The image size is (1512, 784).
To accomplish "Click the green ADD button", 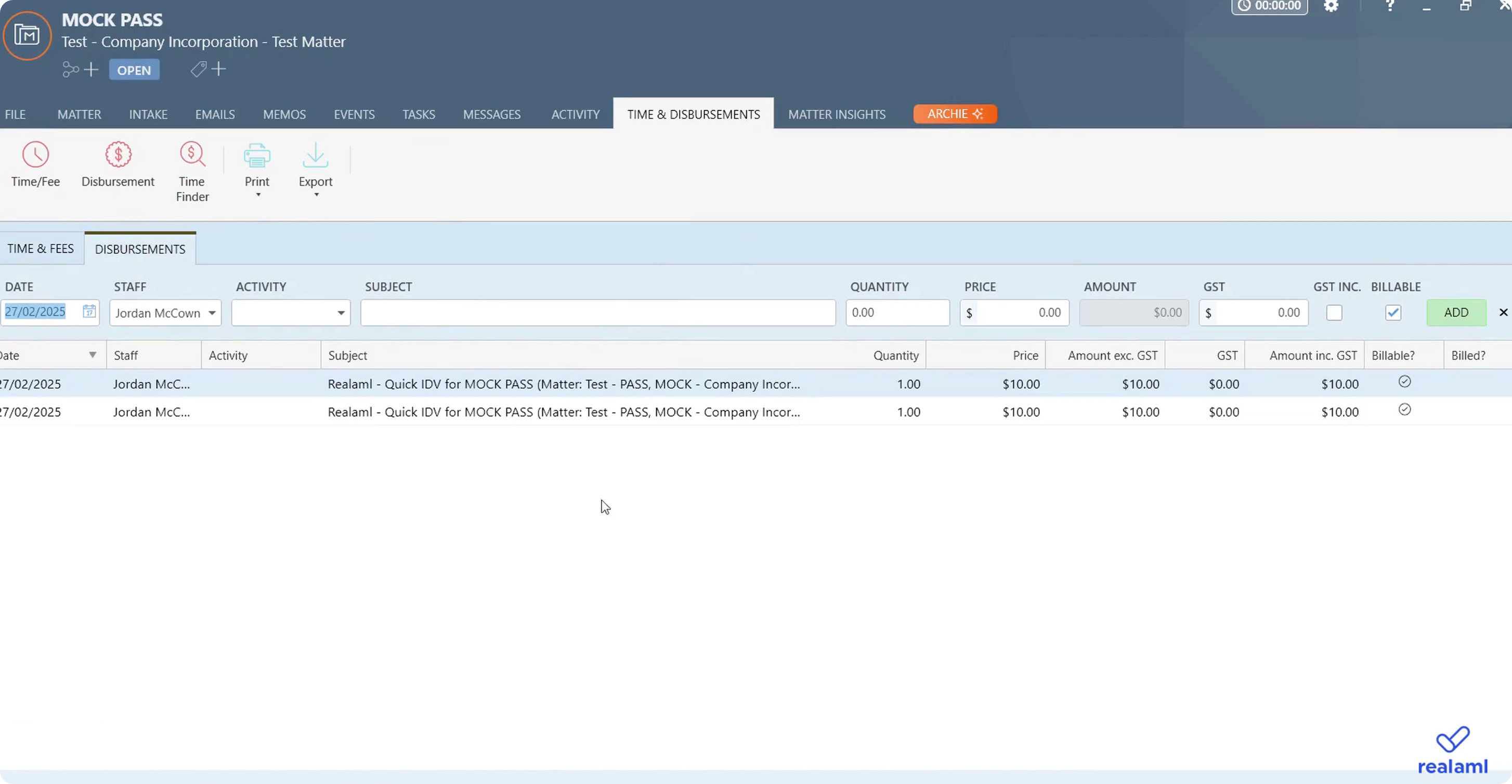I will 1456,313.
